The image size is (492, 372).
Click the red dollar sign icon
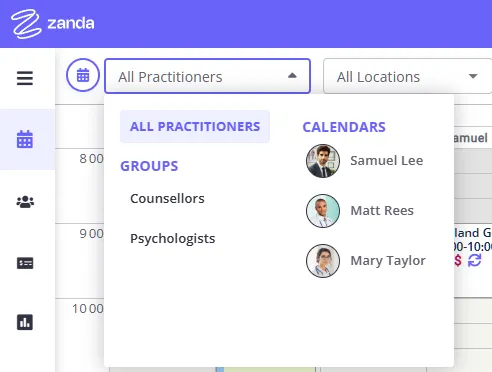pyautogui.click(x=458, y=260)
